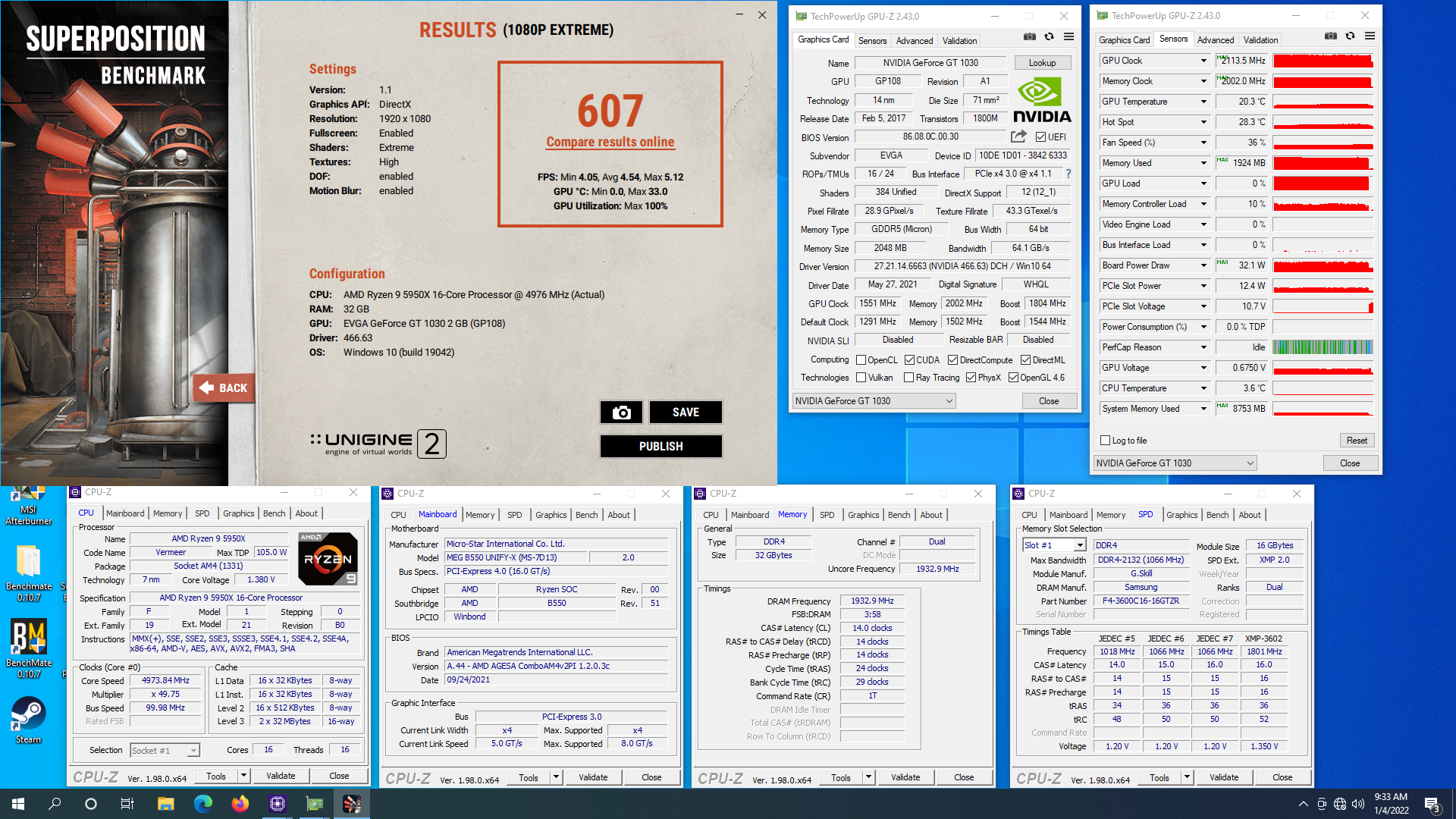Open MSI Afterburner desktop icon
Viewport: 1456px width, 819px height.
[x=28, y=506]
